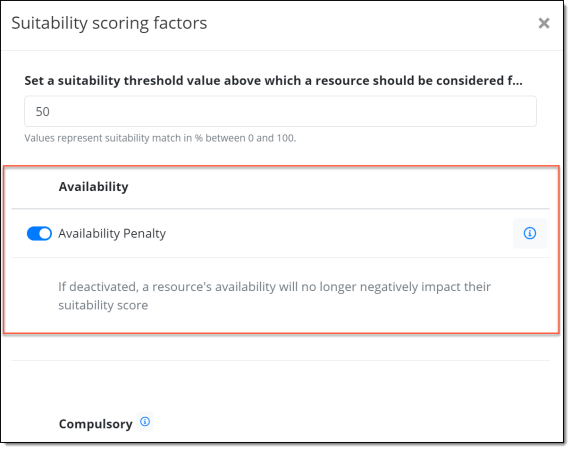Click the word 'Penalty' beside the toggle
Image resolution: width=571 pixels, height=450 pixels.
[145, 233]
